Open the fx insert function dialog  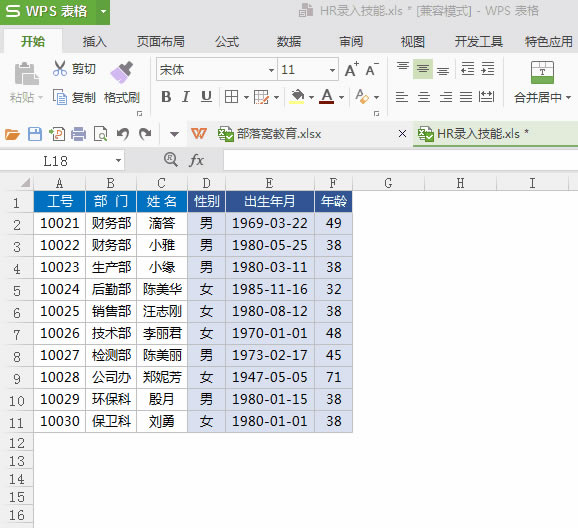point(196,160)
